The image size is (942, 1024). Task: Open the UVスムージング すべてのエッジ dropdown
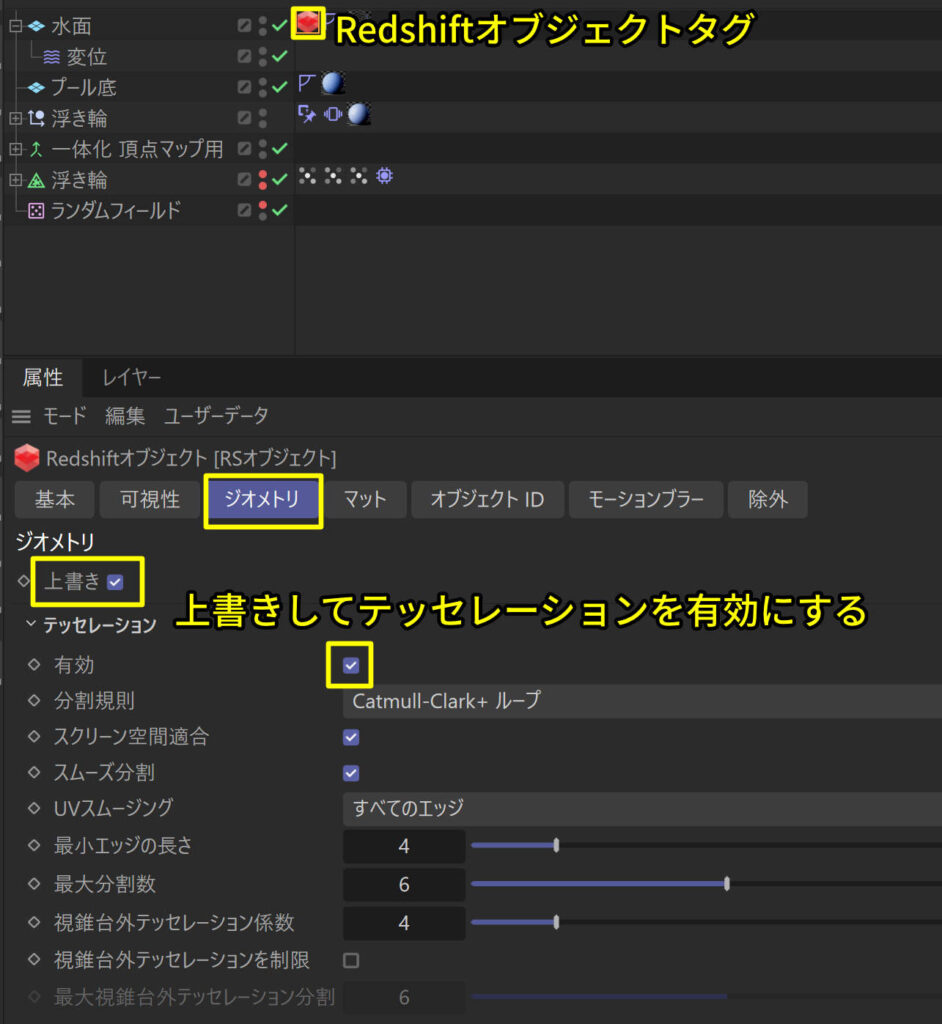click(x=642, y=808)
